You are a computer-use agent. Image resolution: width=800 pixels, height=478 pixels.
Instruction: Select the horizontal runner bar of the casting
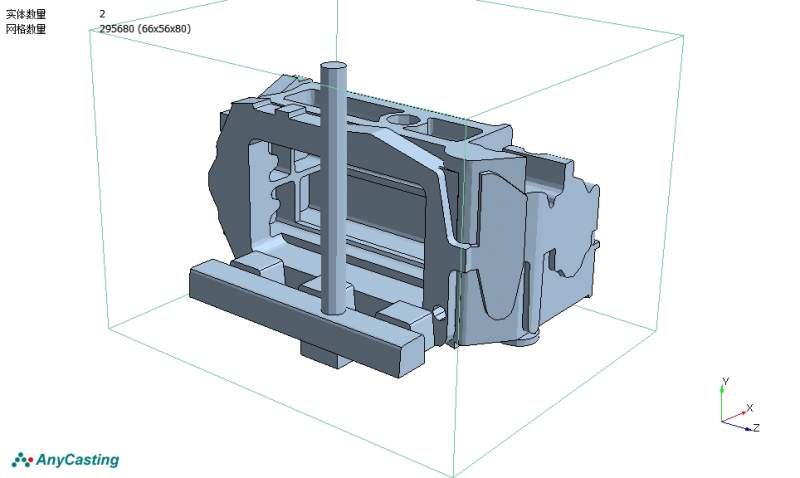(307, 318)
